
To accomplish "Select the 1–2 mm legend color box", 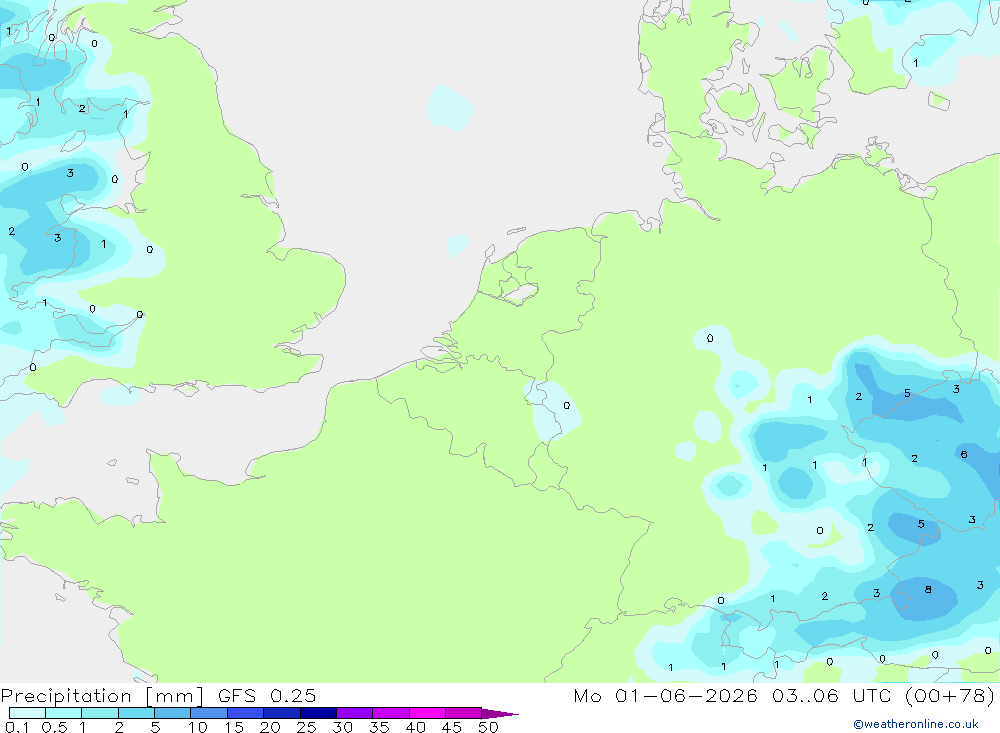I will (100, 713).
